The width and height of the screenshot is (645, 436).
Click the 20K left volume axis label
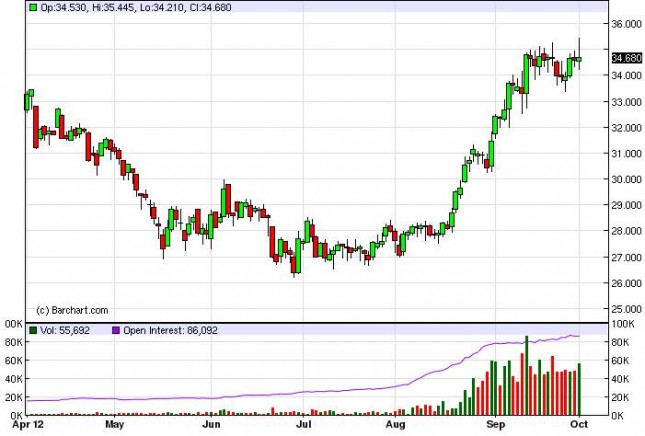click(14, 397)
